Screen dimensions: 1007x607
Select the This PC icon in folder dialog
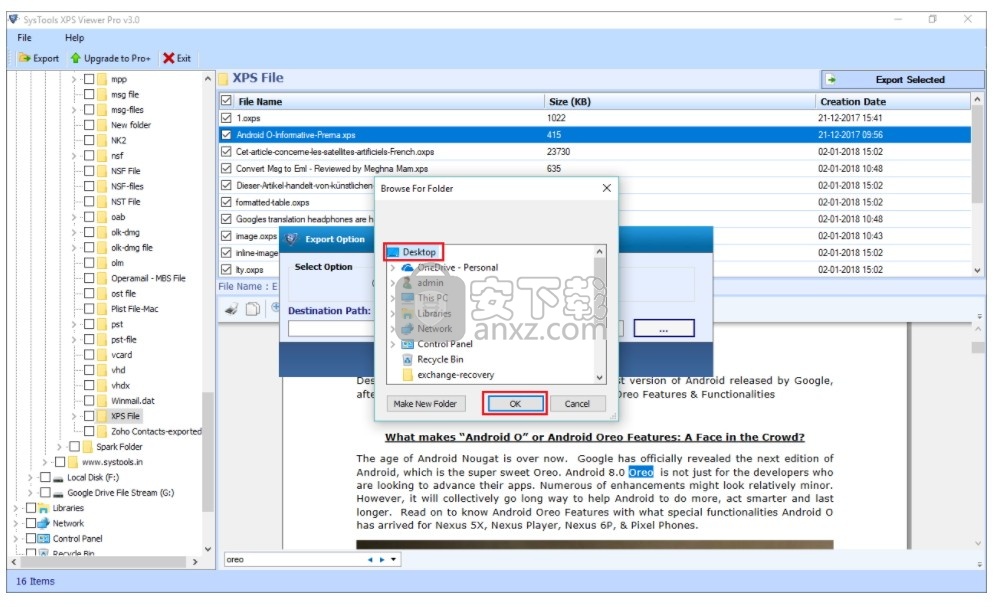tap(407, 299)
